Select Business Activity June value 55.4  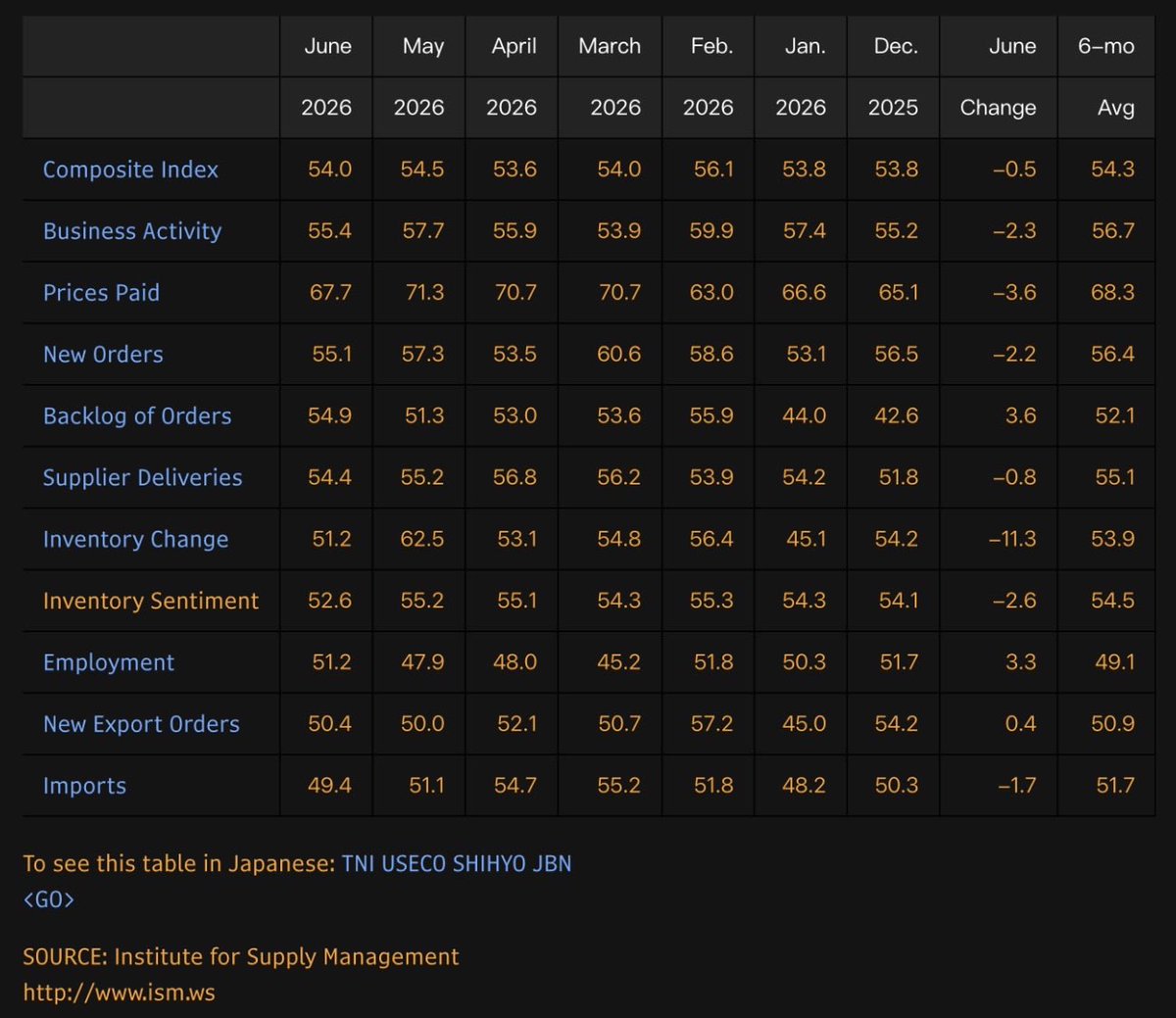tap(330, 231)
